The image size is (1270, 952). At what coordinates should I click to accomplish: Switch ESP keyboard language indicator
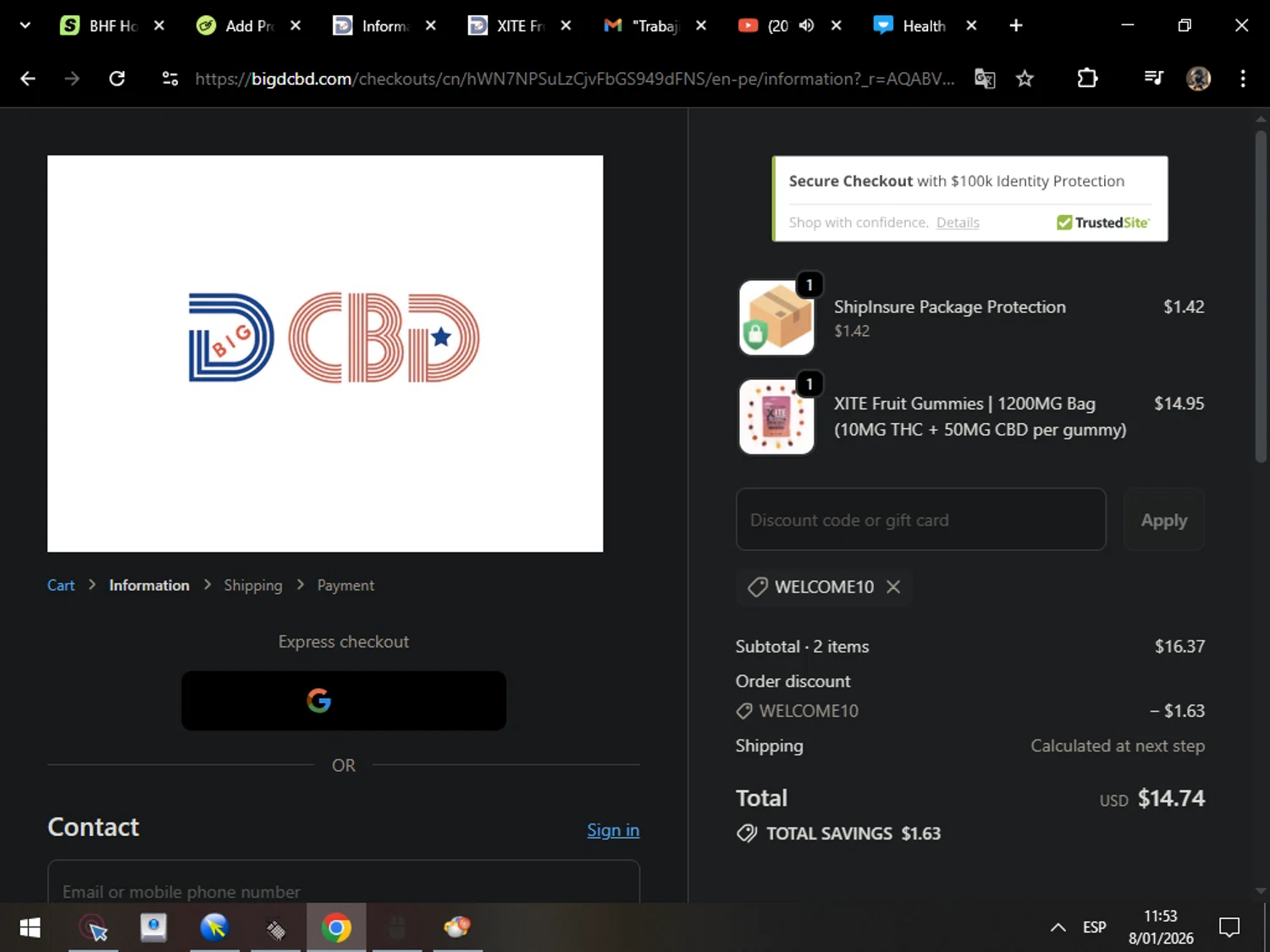(1094, 927)
